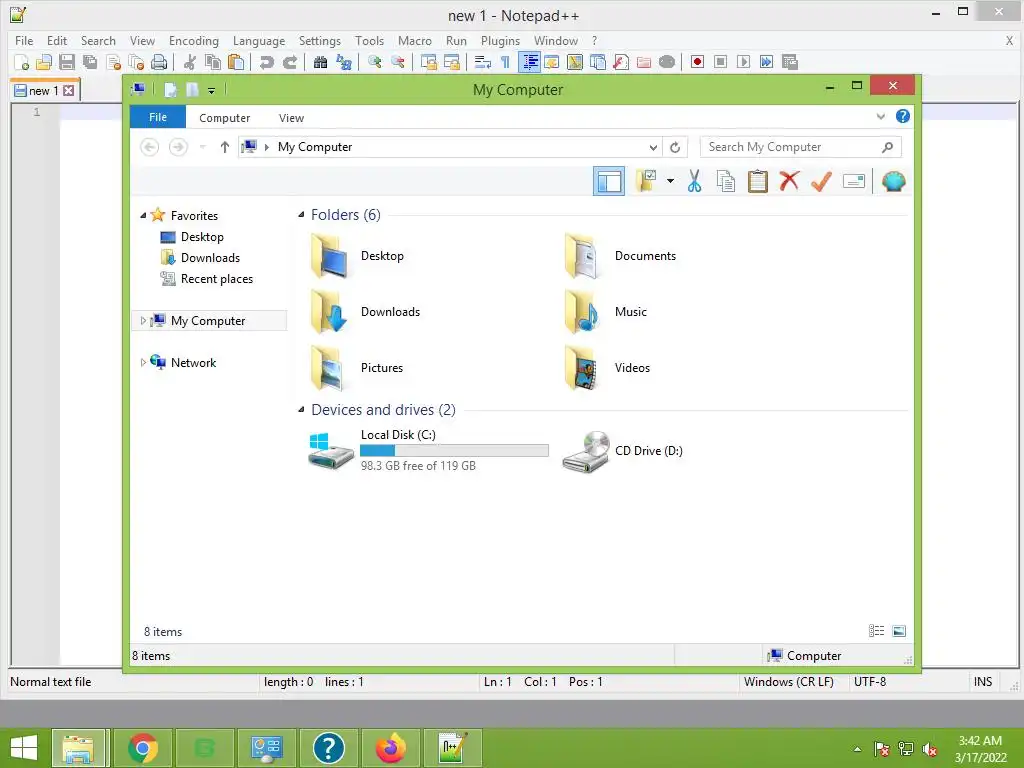Expand Network in navigation pane
Viewport: 1024px width, 768px height.
[142, 362]
